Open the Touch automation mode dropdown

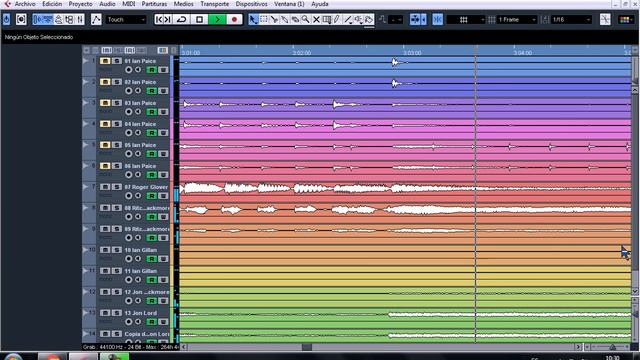pos(126,19)
